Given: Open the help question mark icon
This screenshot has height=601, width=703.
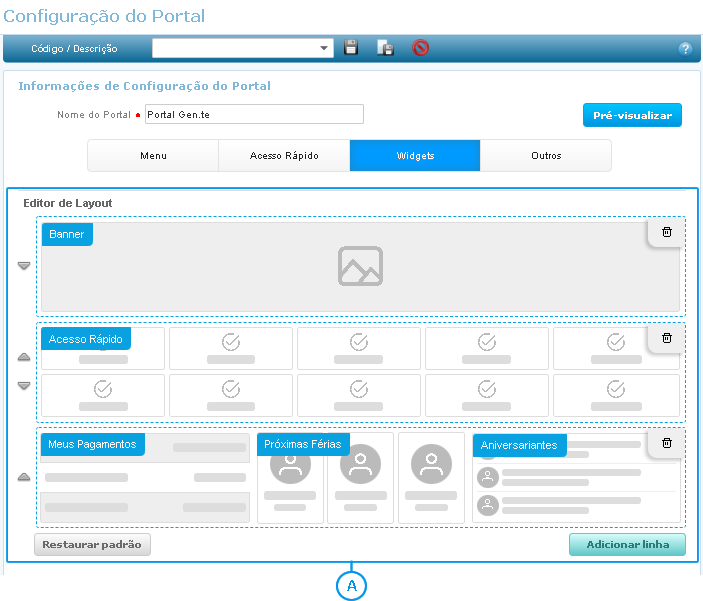Looking at the screenshot, I should tap(685, 48).
